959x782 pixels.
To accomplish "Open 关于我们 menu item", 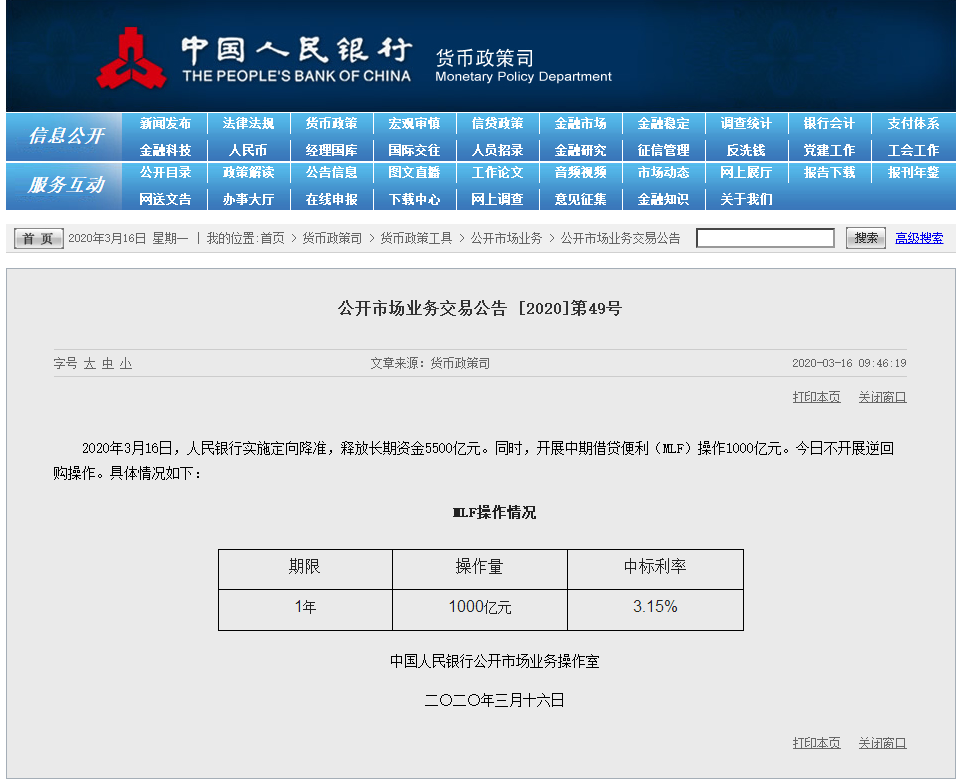I will point(745,199).
